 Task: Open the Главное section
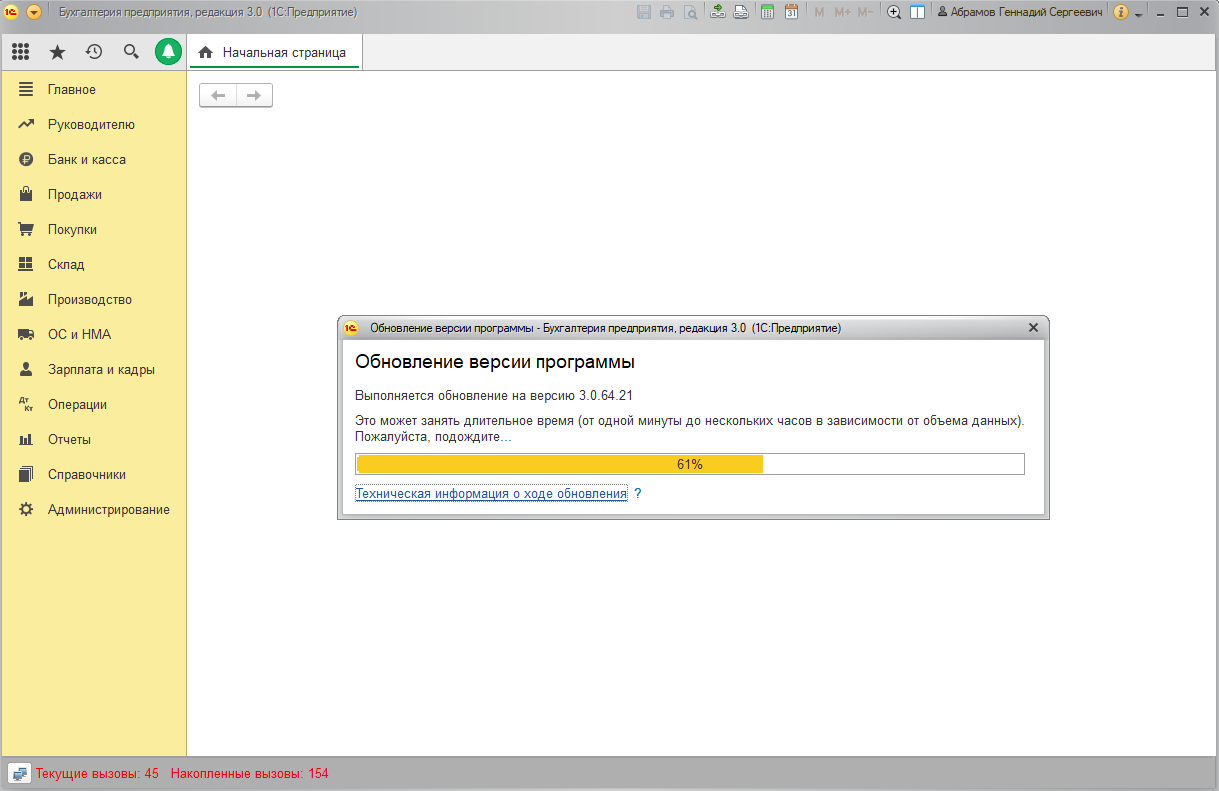pos(94,90)
